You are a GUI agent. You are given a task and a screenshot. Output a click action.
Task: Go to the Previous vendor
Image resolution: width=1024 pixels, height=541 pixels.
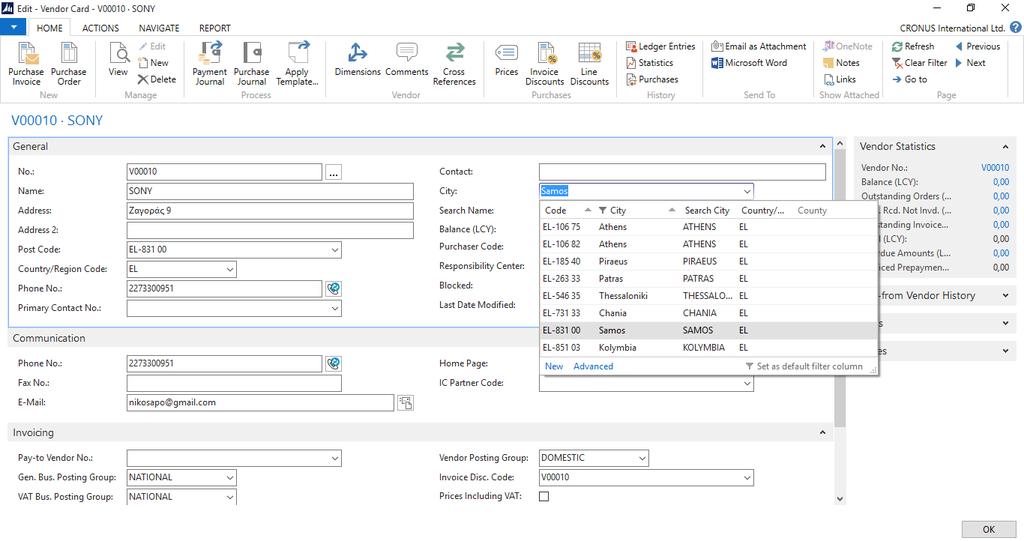pos(978,46)
